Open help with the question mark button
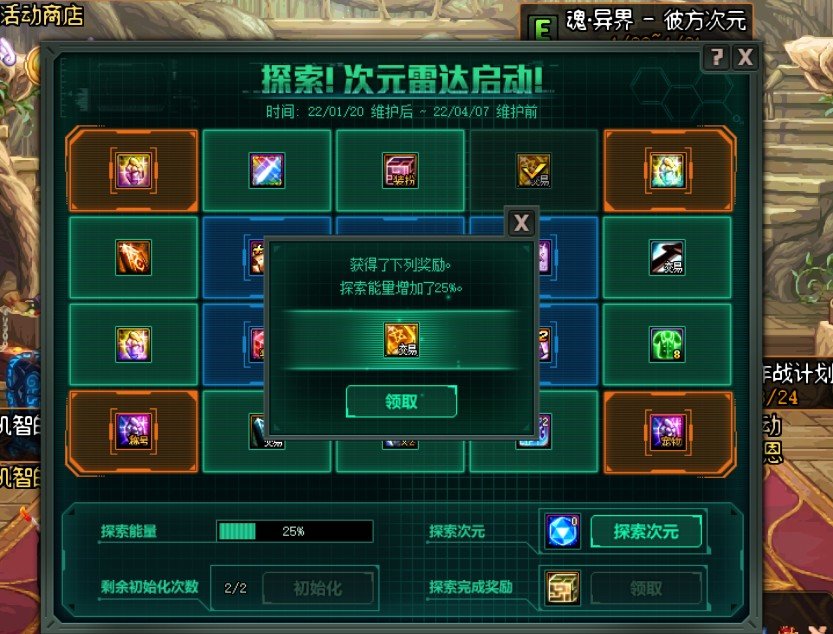The height and width of the screenshot is (634, 833). click(717, 56)
